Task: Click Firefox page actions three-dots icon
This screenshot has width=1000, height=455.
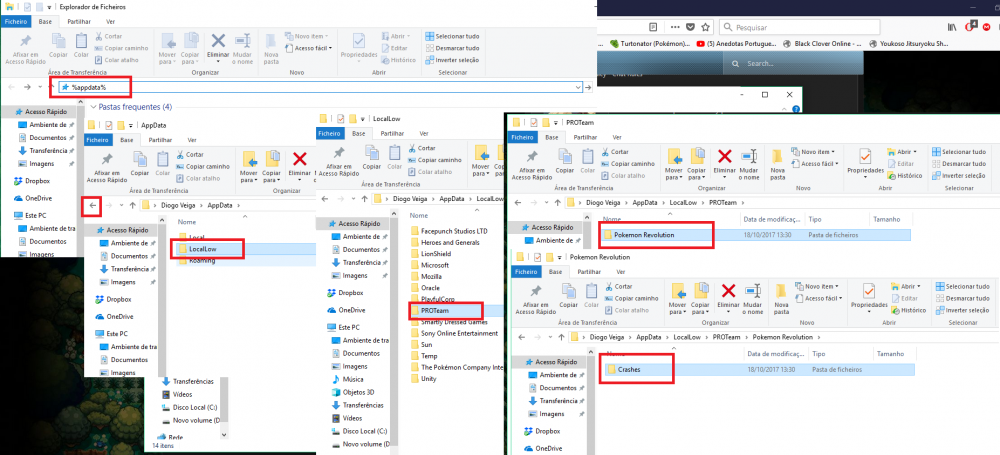Action: (x=675, y=27)
